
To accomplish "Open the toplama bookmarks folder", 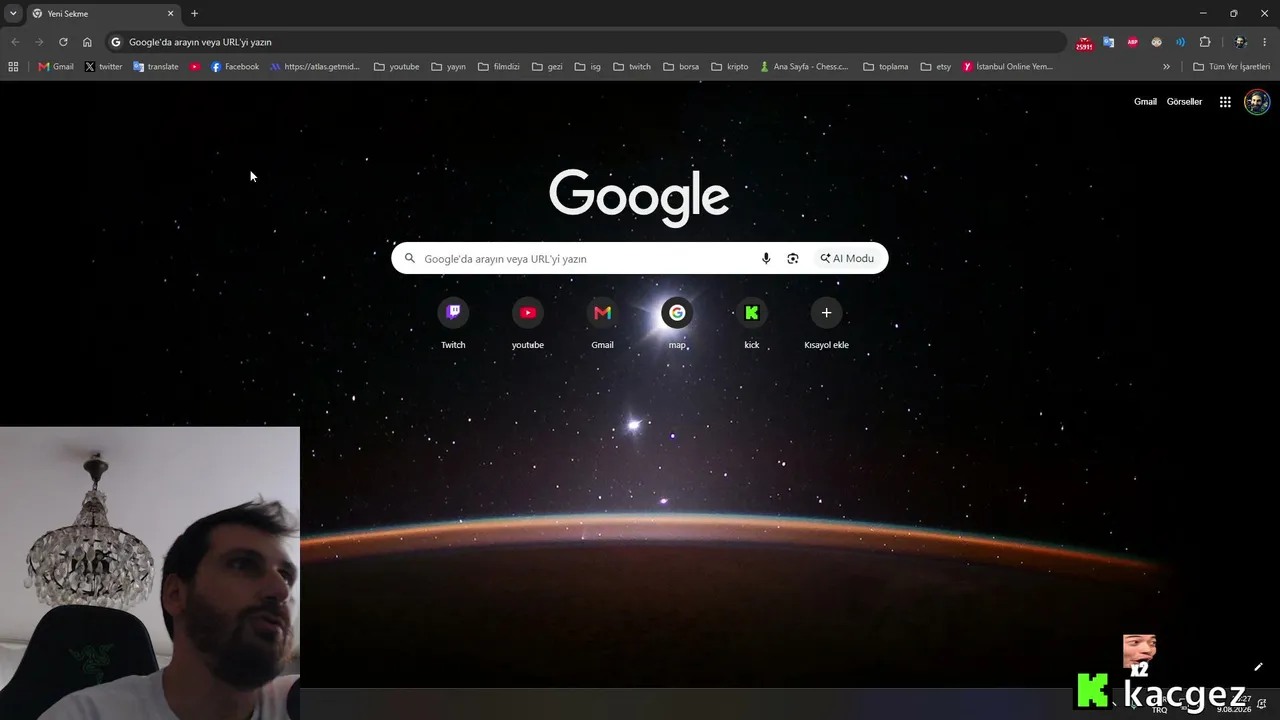I will pos(886,67).
